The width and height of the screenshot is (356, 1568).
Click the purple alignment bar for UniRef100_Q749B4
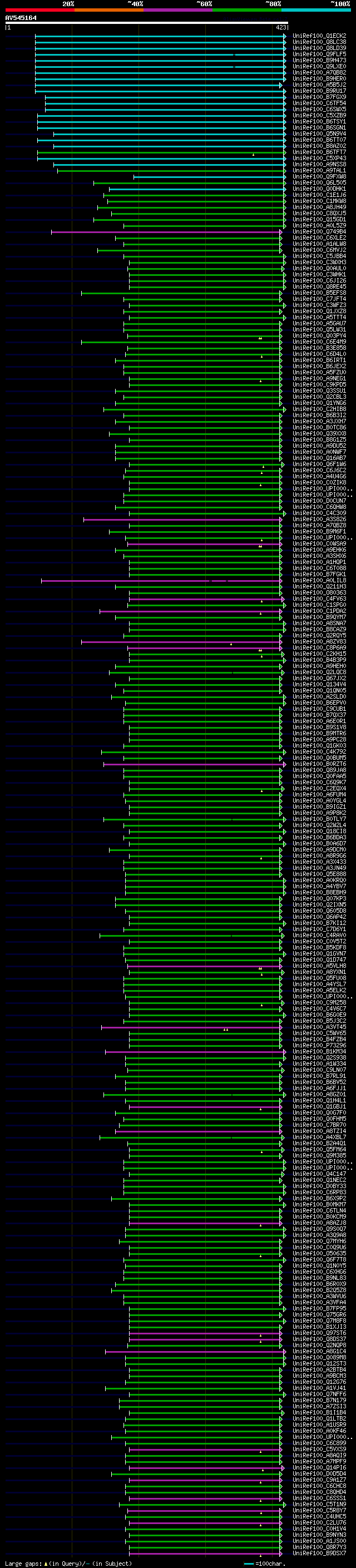click(x=167, y=232)
